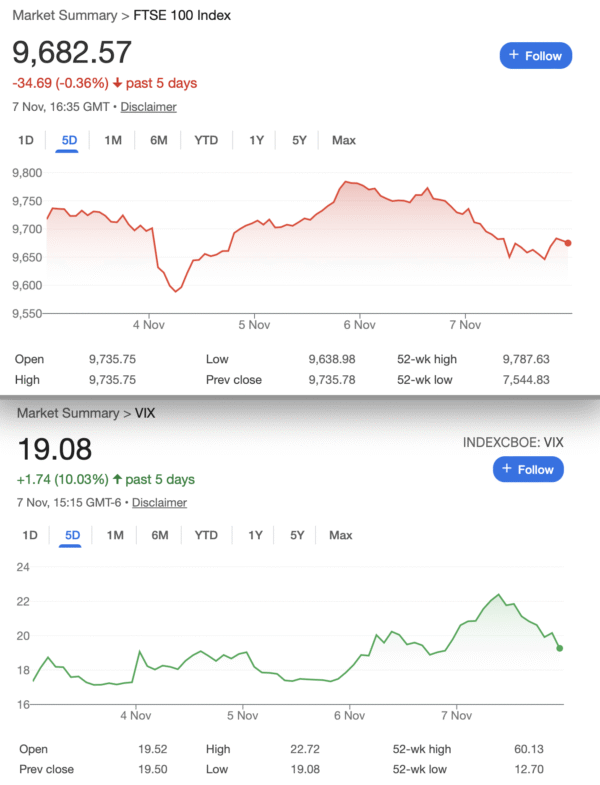Show 6M range for FTSE 100

tap(159, 140)
